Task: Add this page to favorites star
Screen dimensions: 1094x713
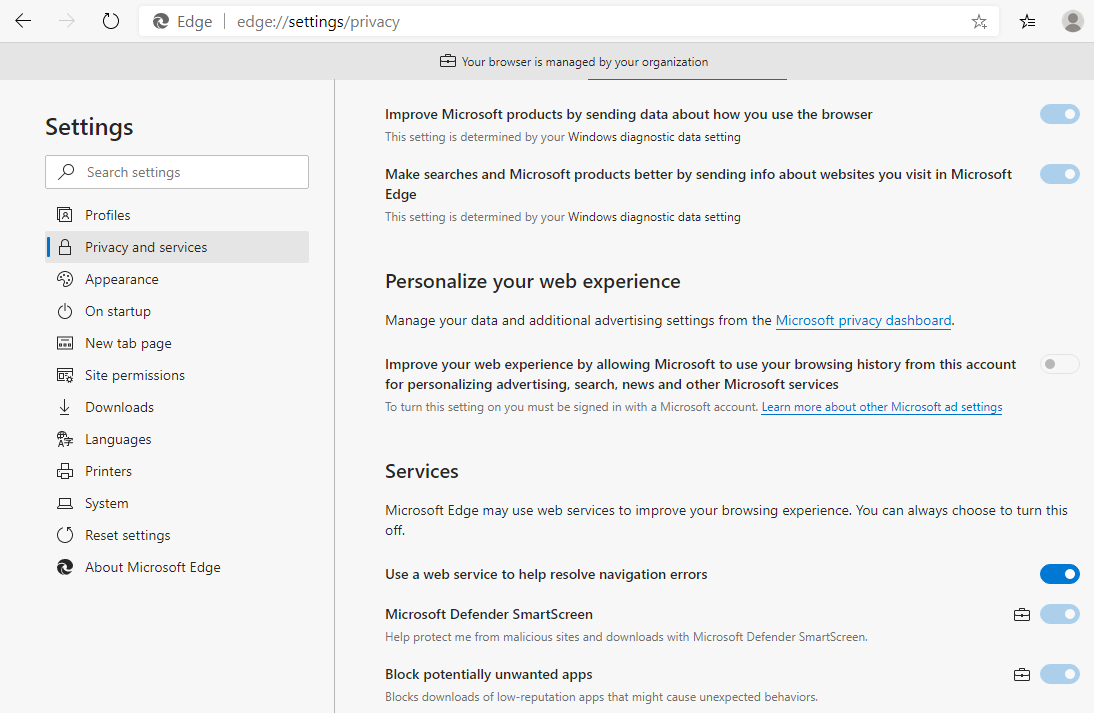Action: pyautogui.click(x=980, y=22)
